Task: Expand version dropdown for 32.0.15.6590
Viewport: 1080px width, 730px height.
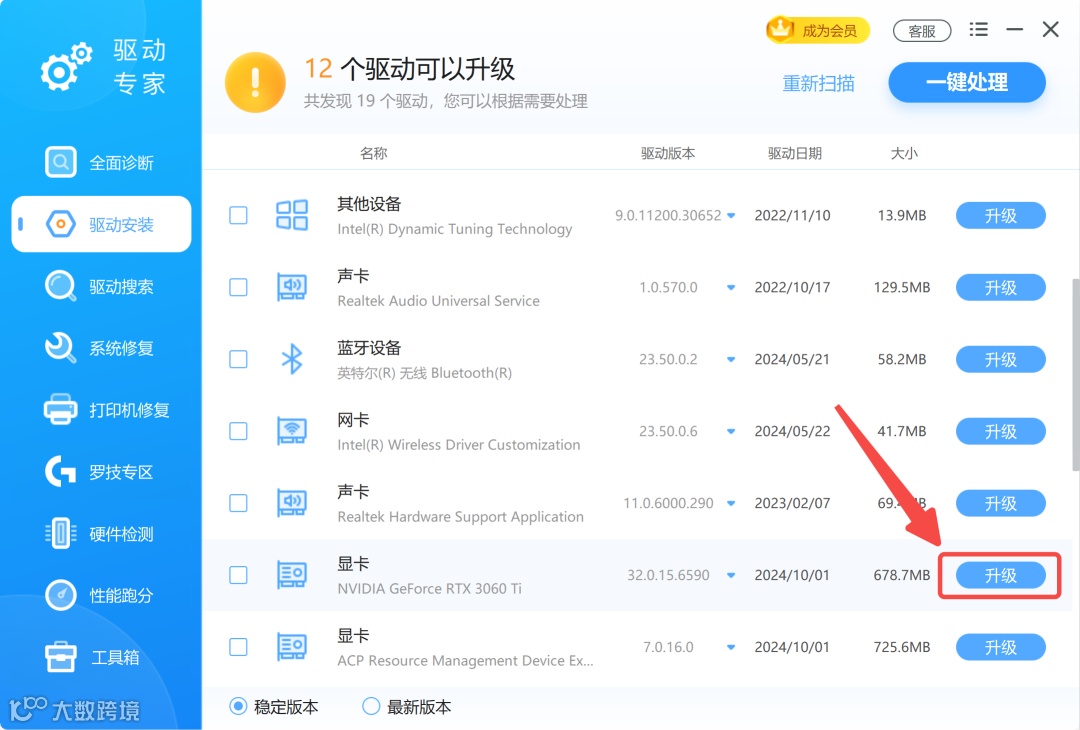Action: pyautogui.click(x=731, y=576)
